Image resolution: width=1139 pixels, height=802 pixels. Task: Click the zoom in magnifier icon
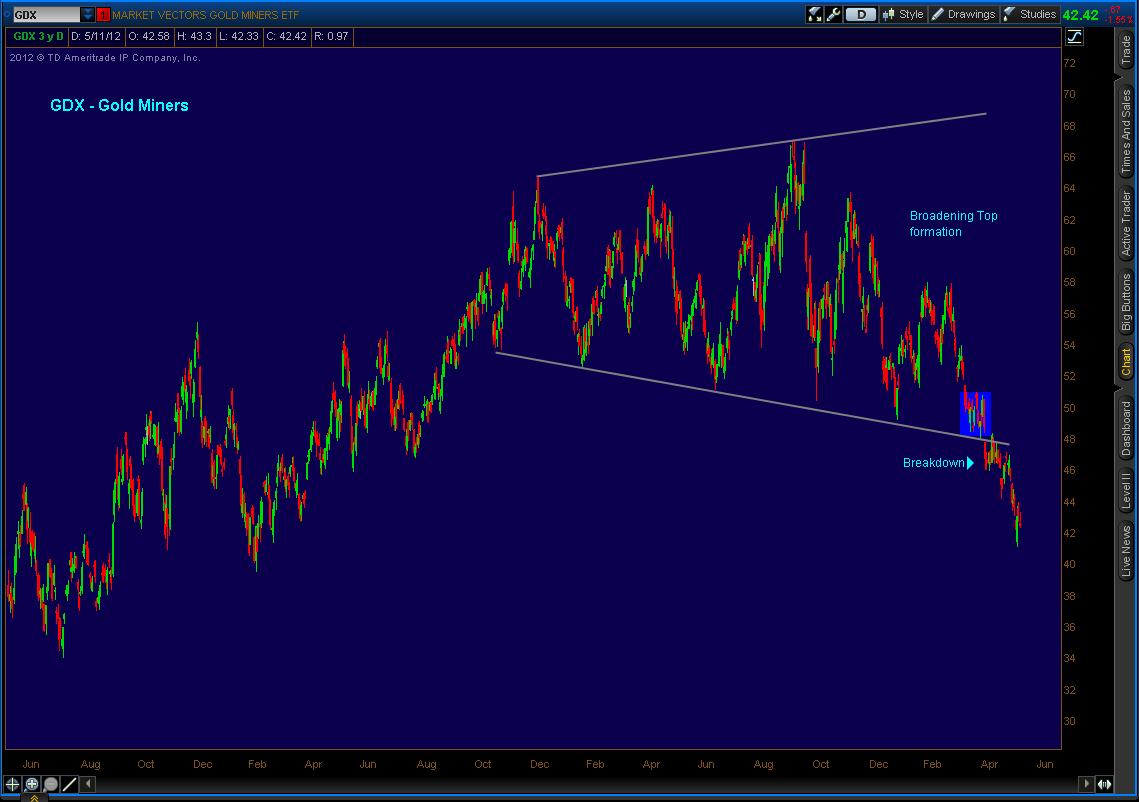click(32, 784)
